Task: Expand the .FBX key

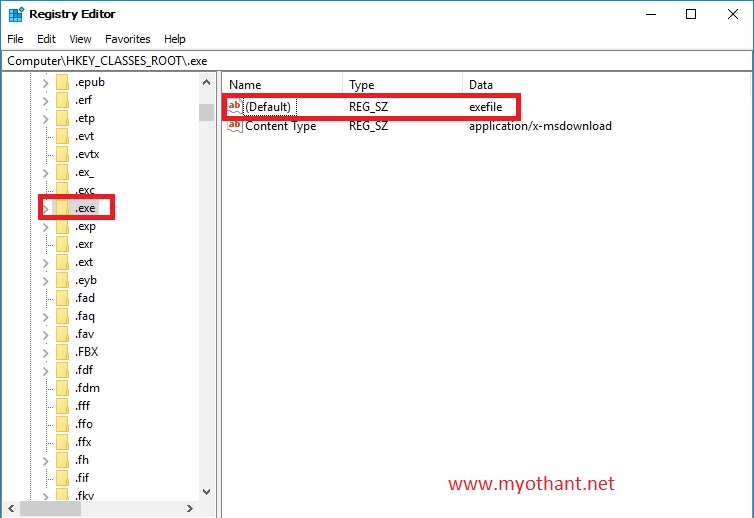Action: pyautogui.click(x=45, y=353)
